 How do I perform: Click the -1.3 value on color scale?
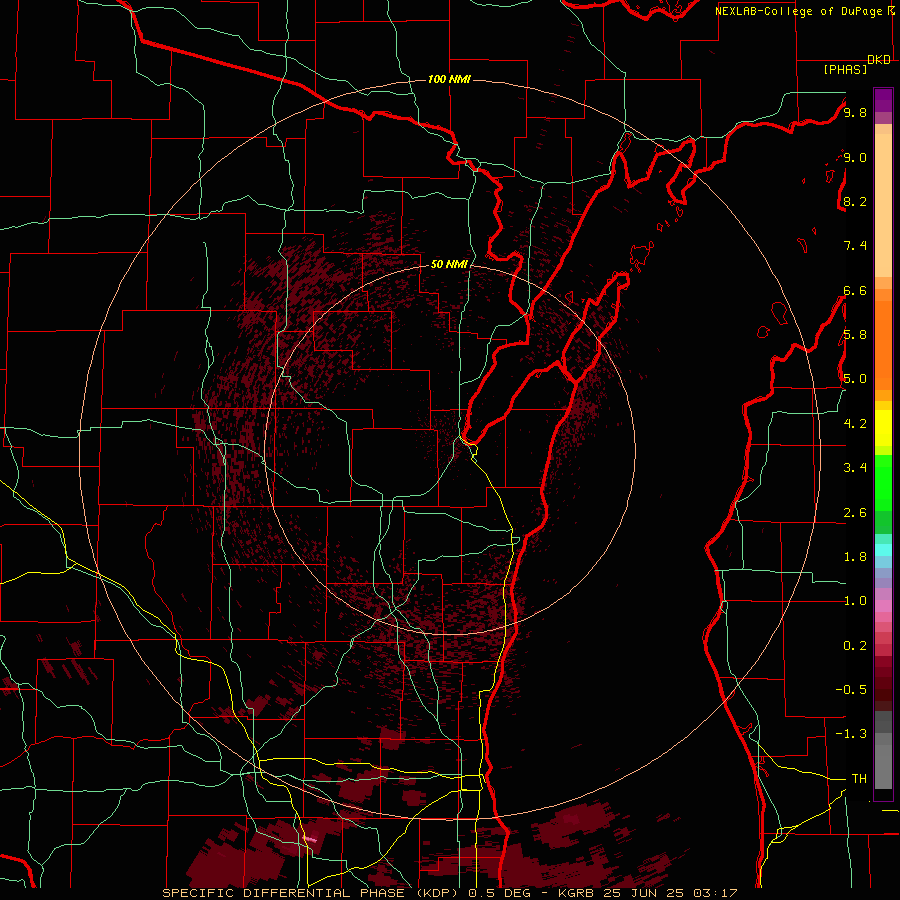[852, 734]
